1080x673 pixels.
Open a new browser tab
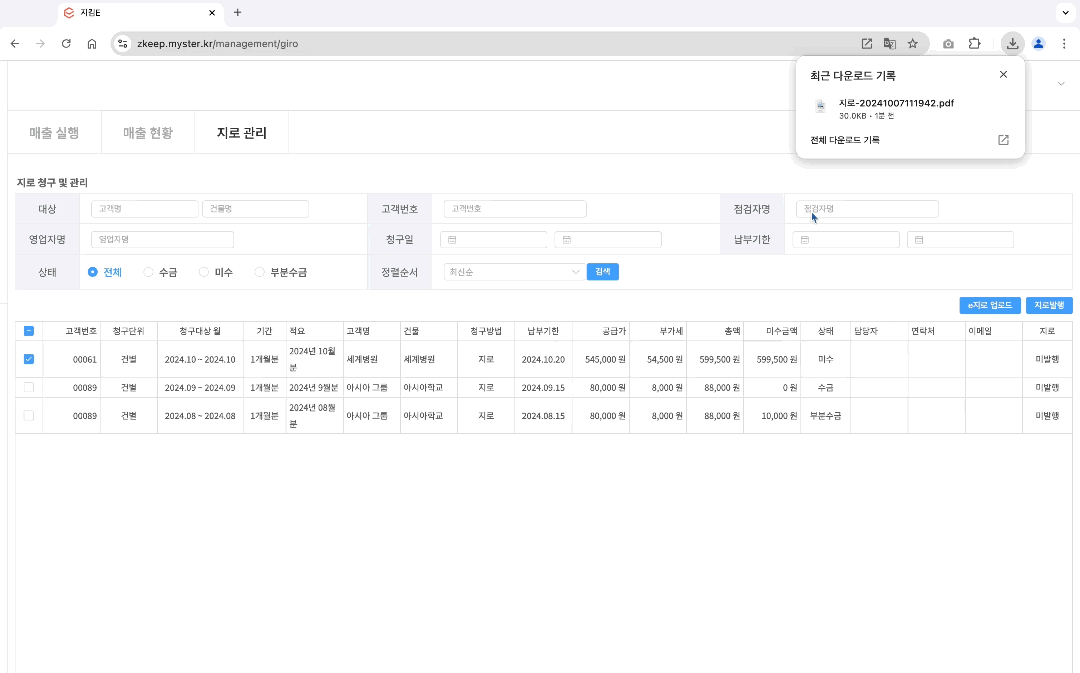237,12
